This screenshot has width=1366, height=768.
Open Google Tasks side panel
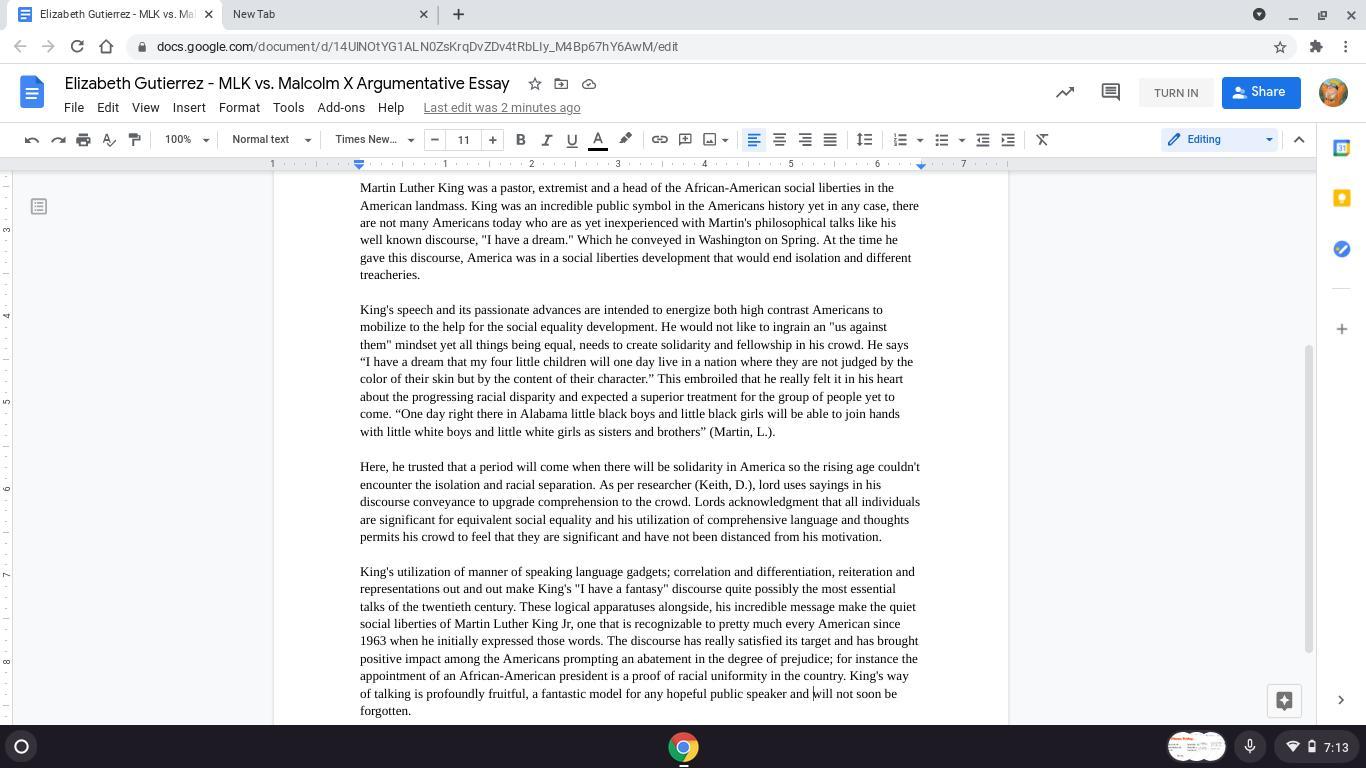(x=1342, y=248)
